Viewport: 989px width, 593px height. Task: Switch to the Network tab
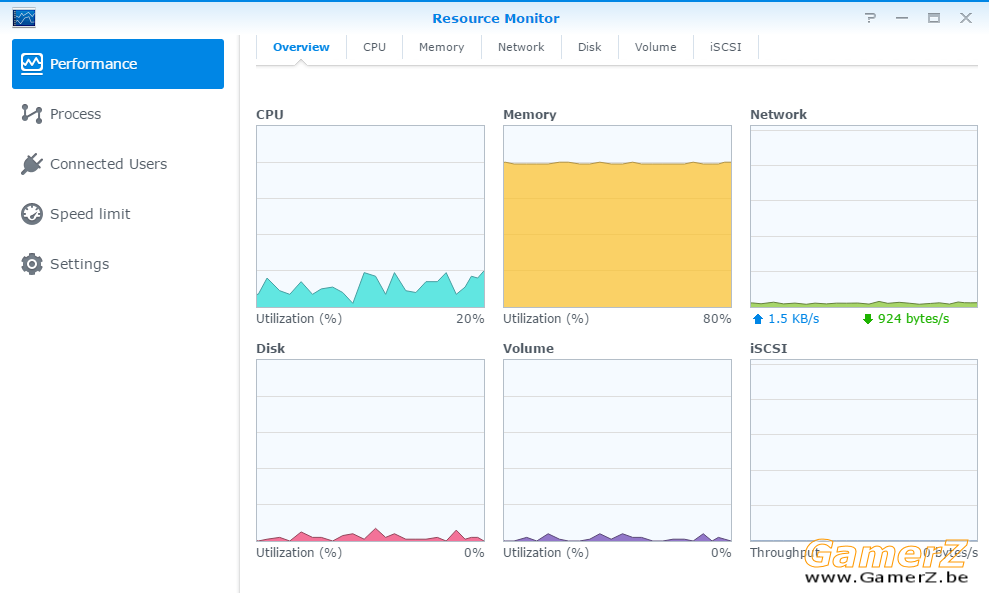(521, 47)
